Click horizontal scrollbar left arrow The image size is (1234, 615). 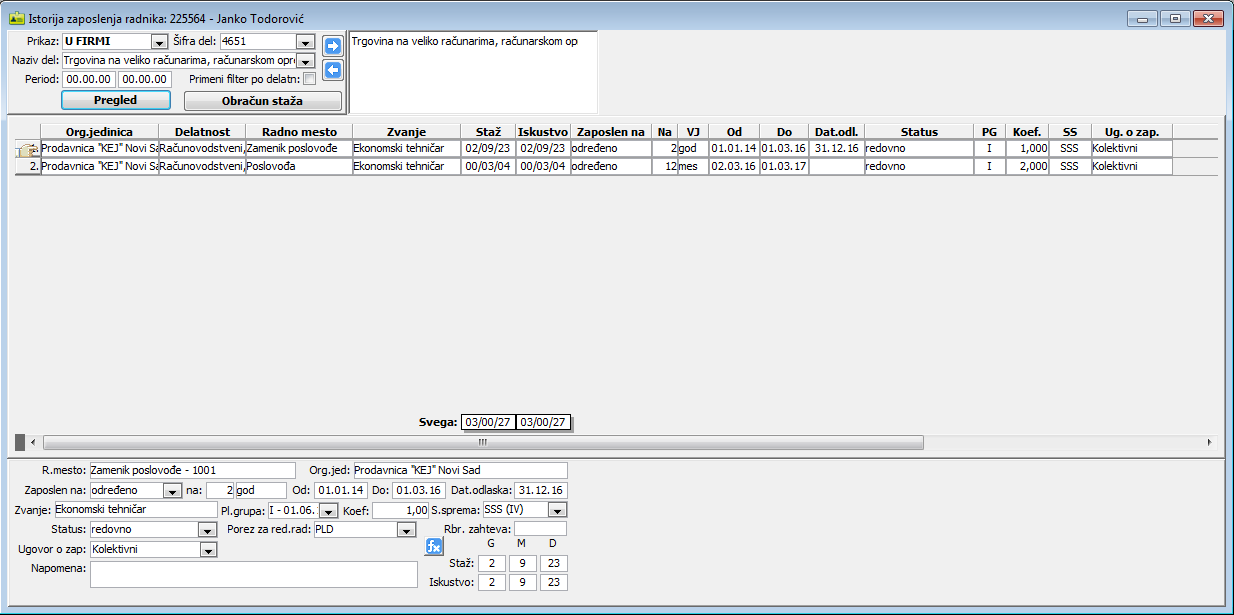(33, 442)
